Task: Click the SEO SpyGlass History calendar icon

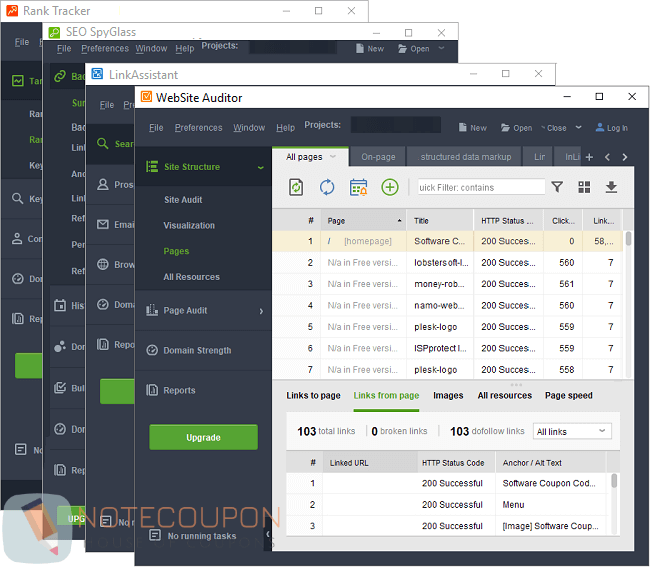Action: (60, 305)
